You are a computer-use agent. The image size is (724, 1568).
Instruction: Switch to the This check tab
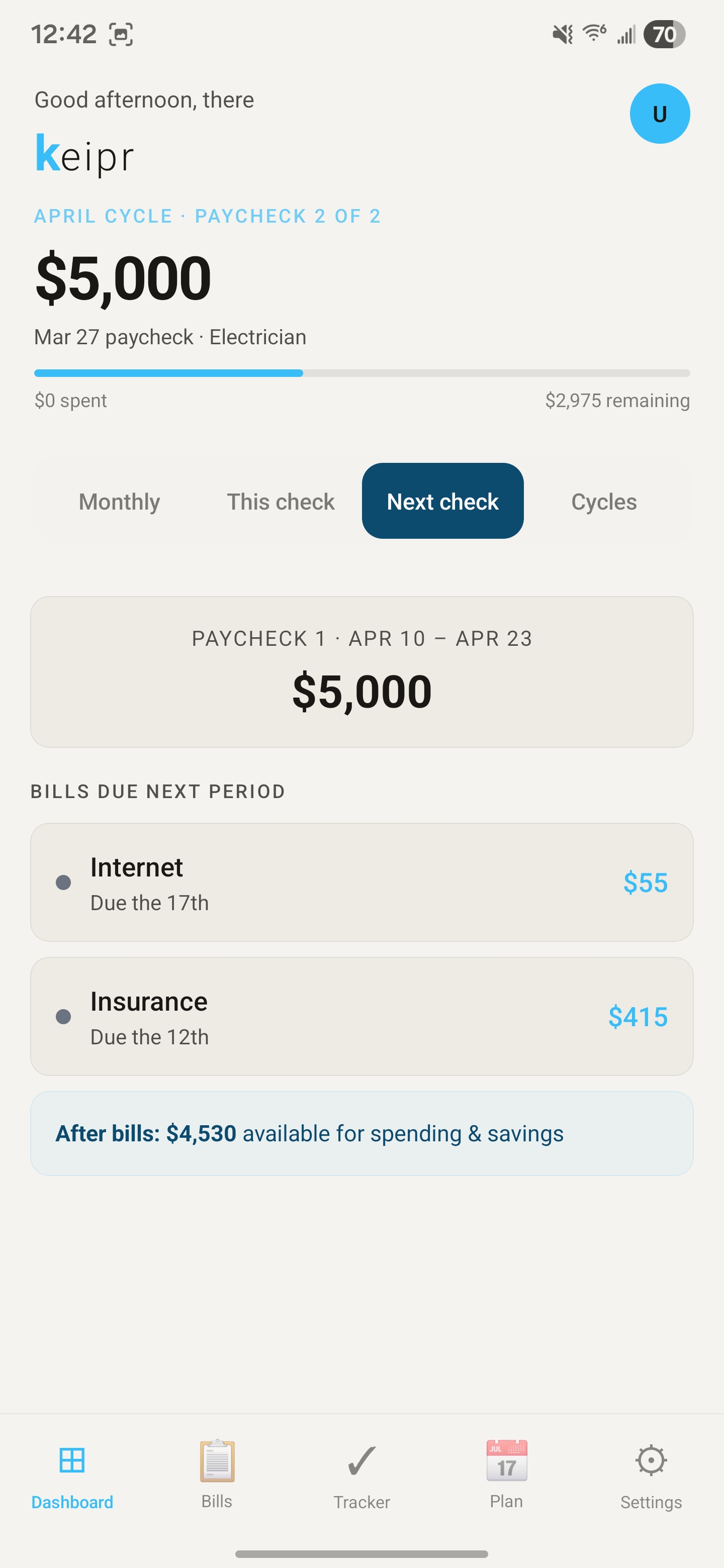tap(281, 502)
